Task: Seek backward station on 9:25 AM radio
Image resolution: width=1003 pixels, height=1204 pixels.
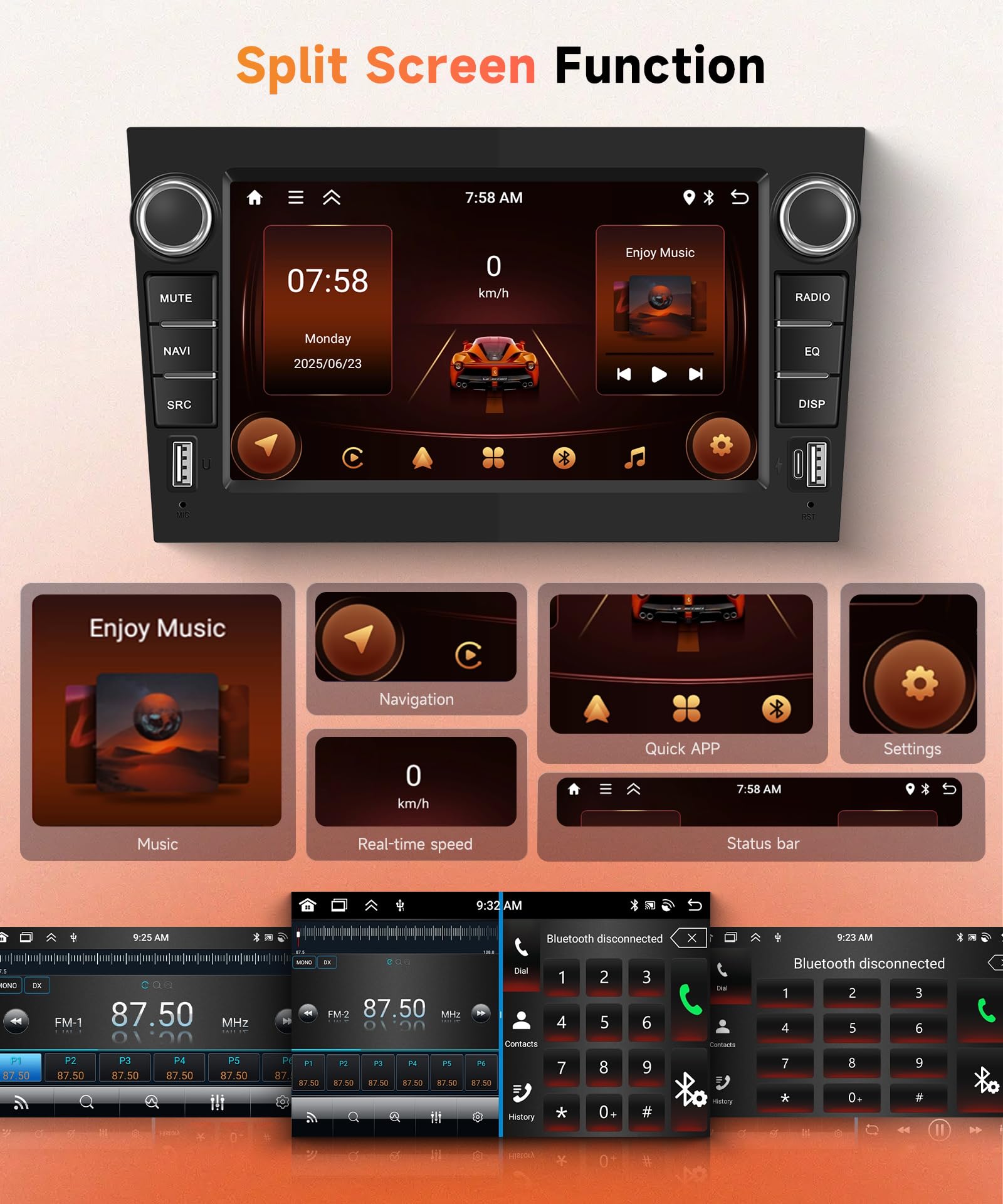Action: tap(16, 1021)
